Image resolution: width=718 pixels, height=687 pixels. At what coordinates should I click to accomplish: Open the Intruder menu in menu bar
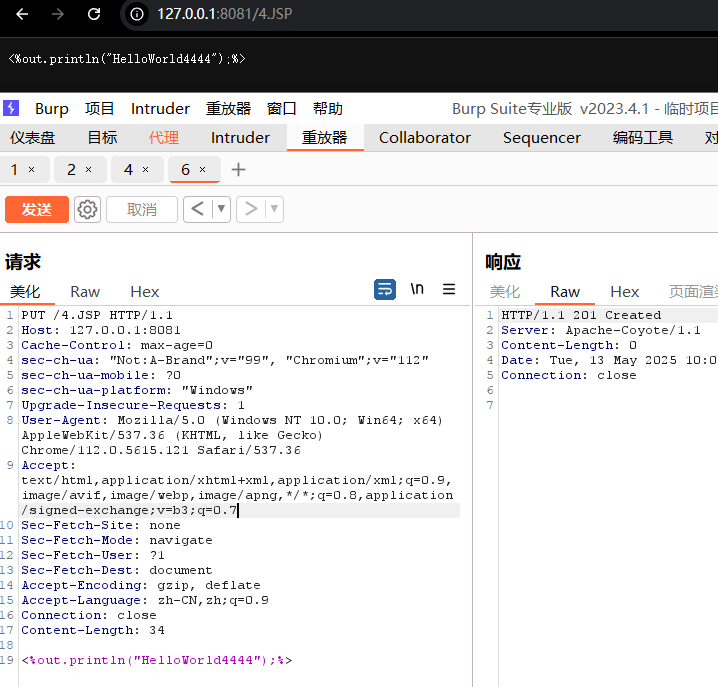[x=160, y=108]
